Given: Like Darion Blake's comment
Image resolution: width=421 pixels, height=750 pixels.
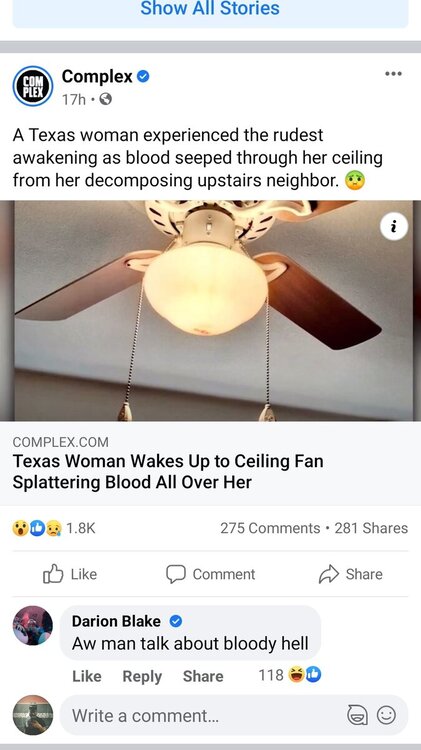Looking at the screenshot, I should pyautogui.click(x=87, y=676).
